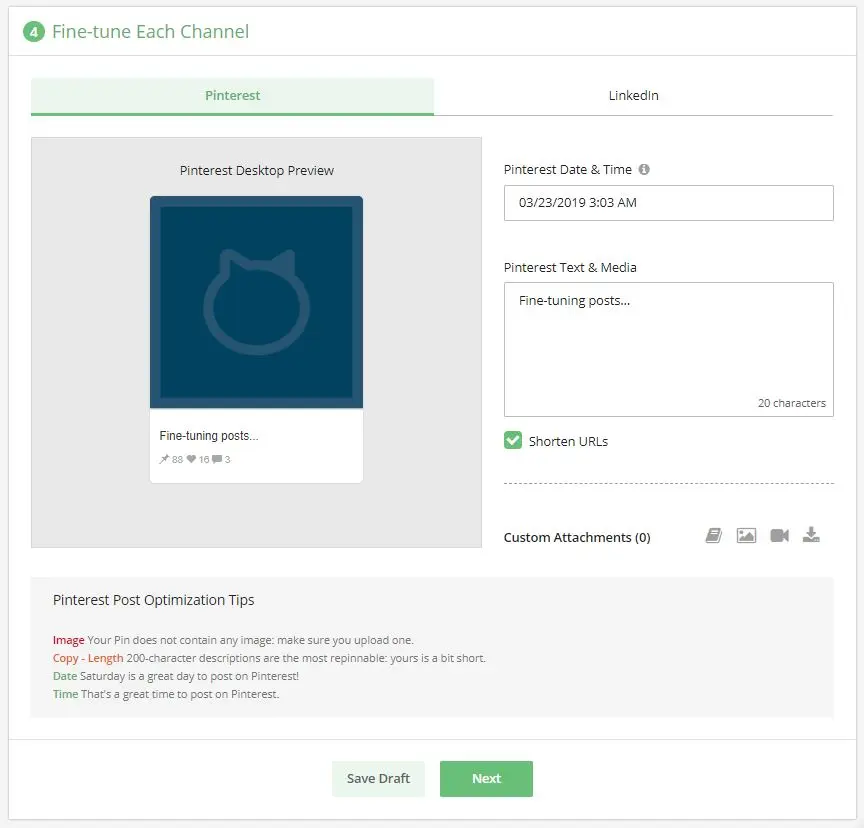Click the pin icon in the preview card
864x828 pixels.
coord(164,460)
